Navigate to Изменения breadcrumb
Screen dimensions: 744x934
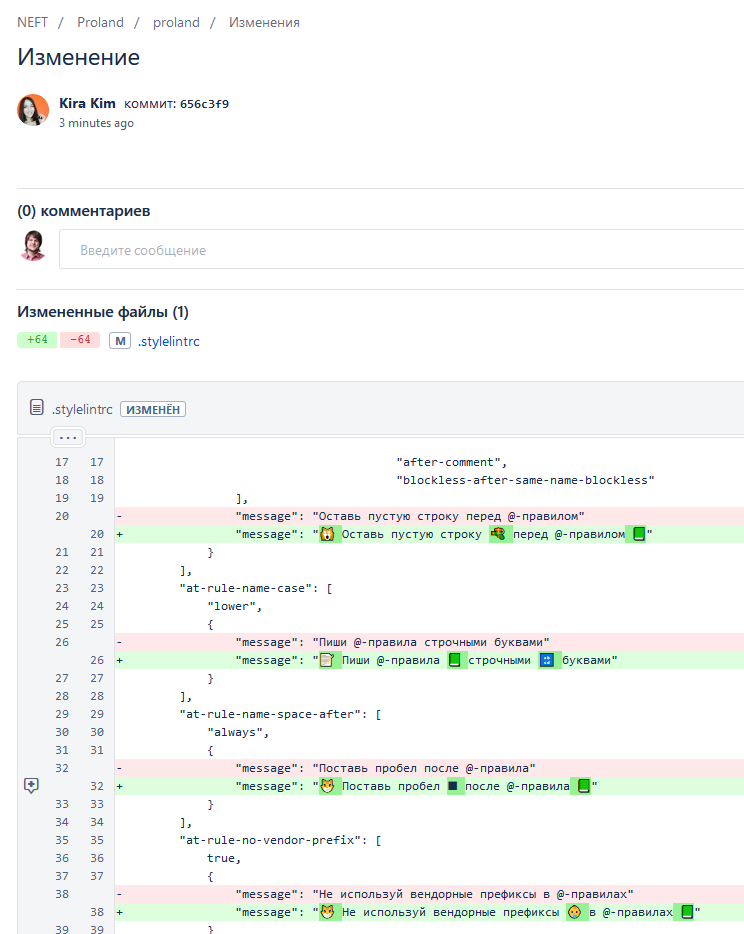264,22
